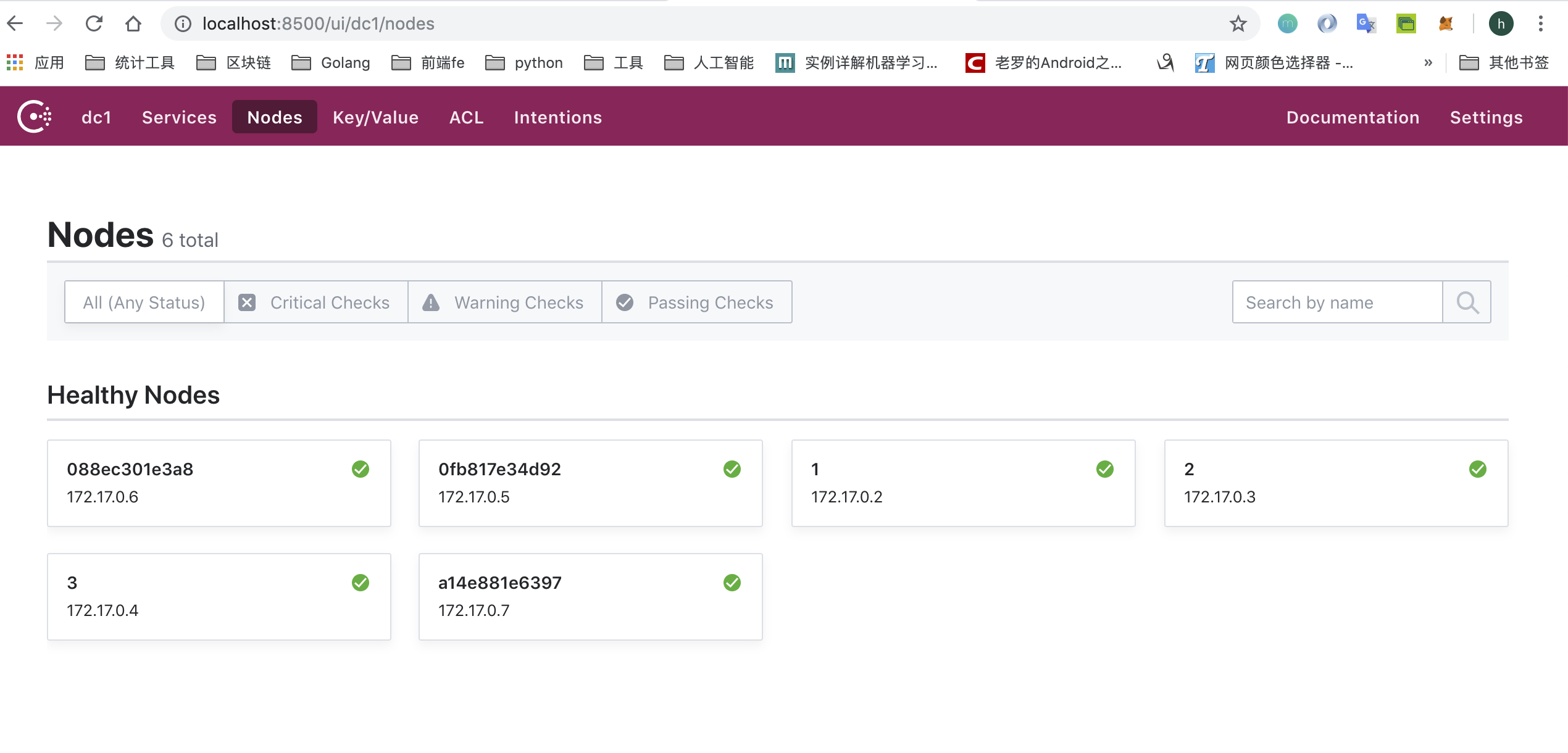Expand hidden bookmarks overflow chevron
This screenshot has width=1568, height=753.
point(1428,63)
